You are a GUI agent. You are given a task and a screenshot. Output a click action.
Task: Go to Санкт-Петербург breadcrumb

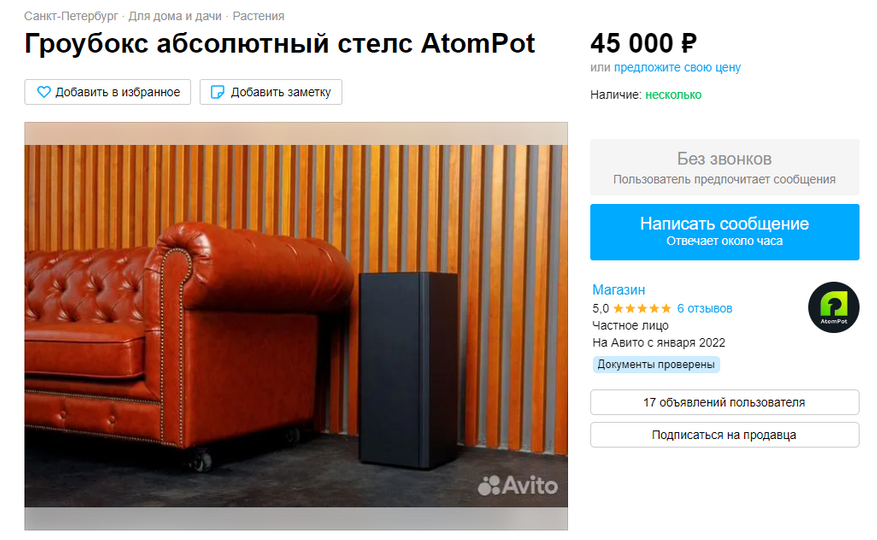(71, 16)
